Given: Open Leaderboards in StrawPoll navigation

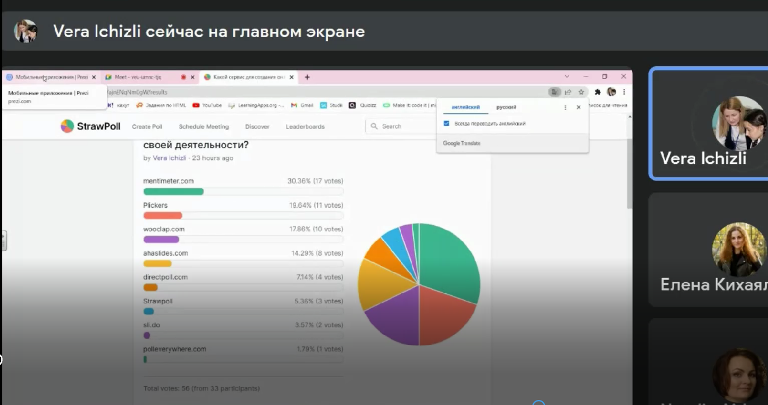Looking at the screenshot, I should point(305,127).
